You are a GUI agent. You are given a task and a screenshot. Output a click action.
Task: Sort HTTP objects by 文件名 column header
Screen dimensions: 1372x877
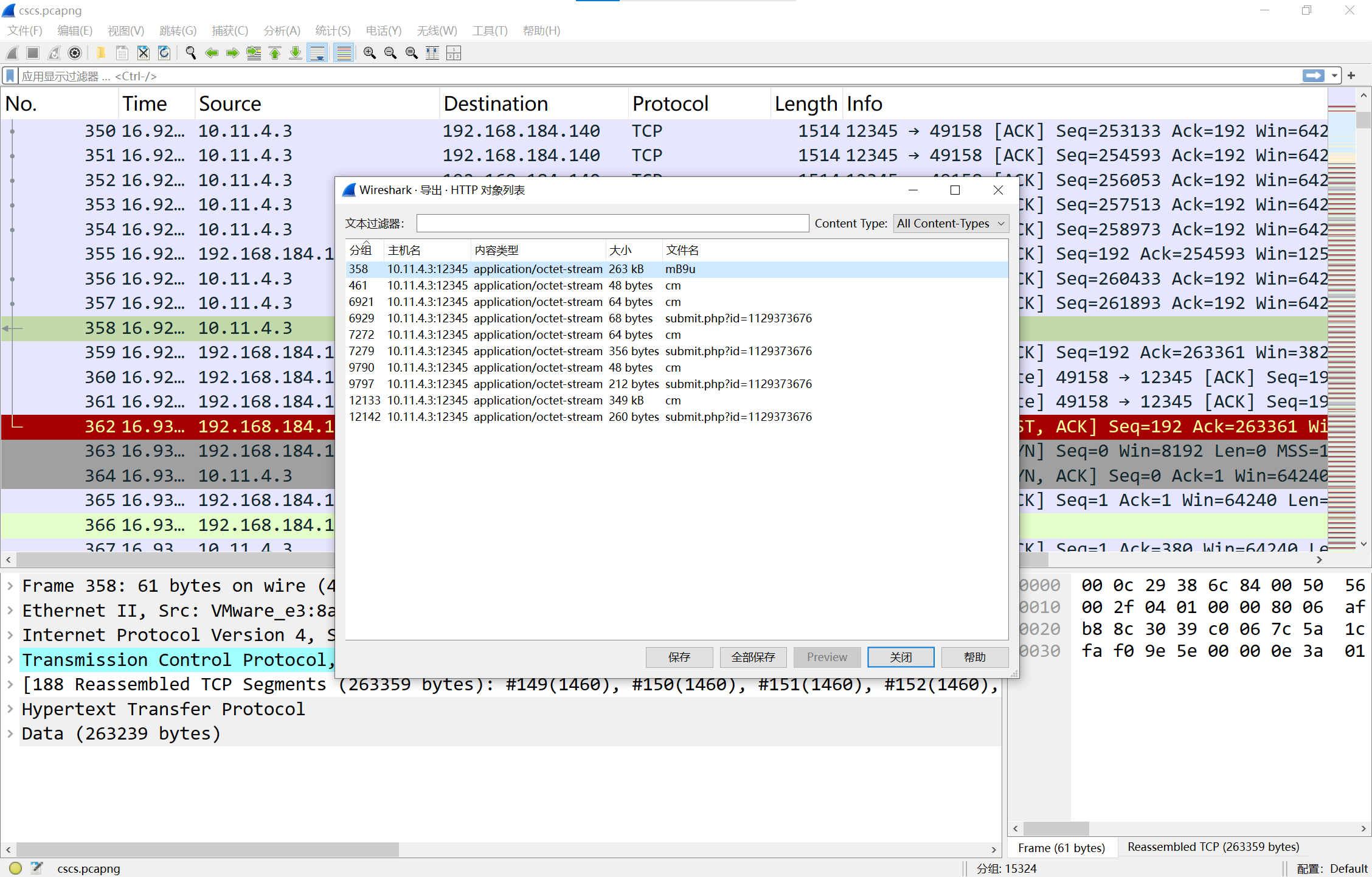pyautogui.click(x=835, y=251)
